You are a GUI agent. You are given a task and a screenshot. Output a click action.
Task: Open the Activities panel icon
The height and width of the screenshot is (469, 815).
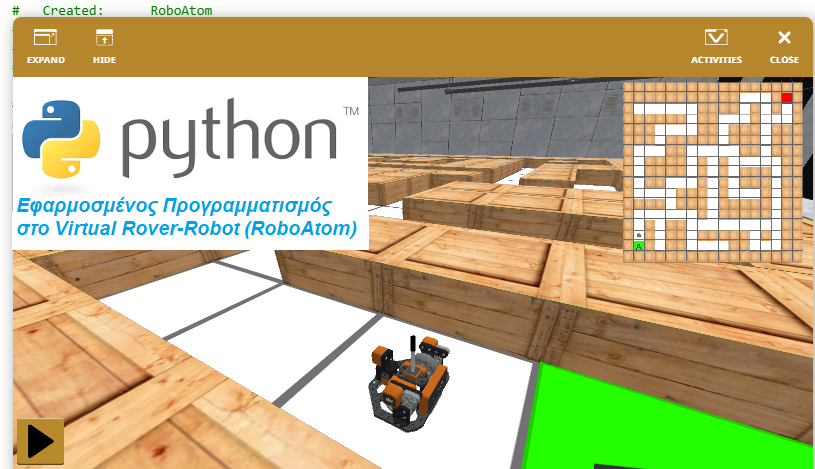pyautogui.click(x=716, y=38)
